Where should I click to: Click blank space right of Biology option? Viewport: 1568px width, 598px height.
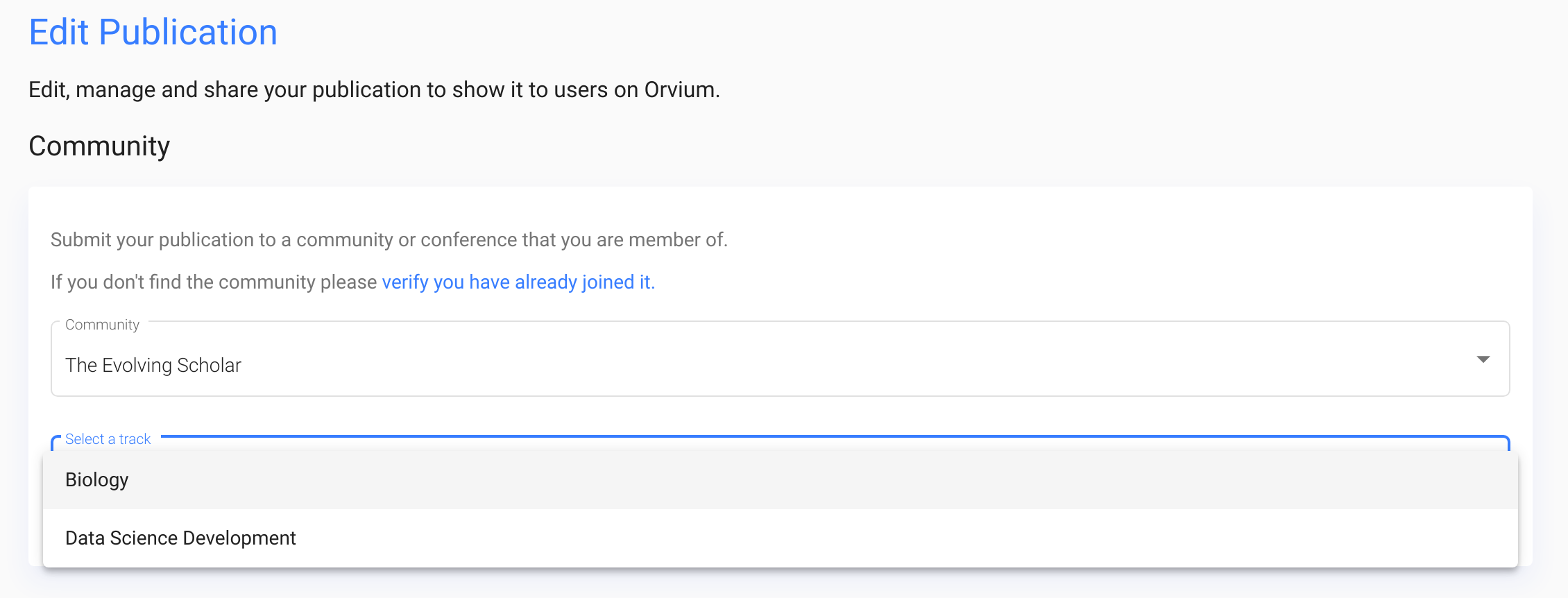833,480
